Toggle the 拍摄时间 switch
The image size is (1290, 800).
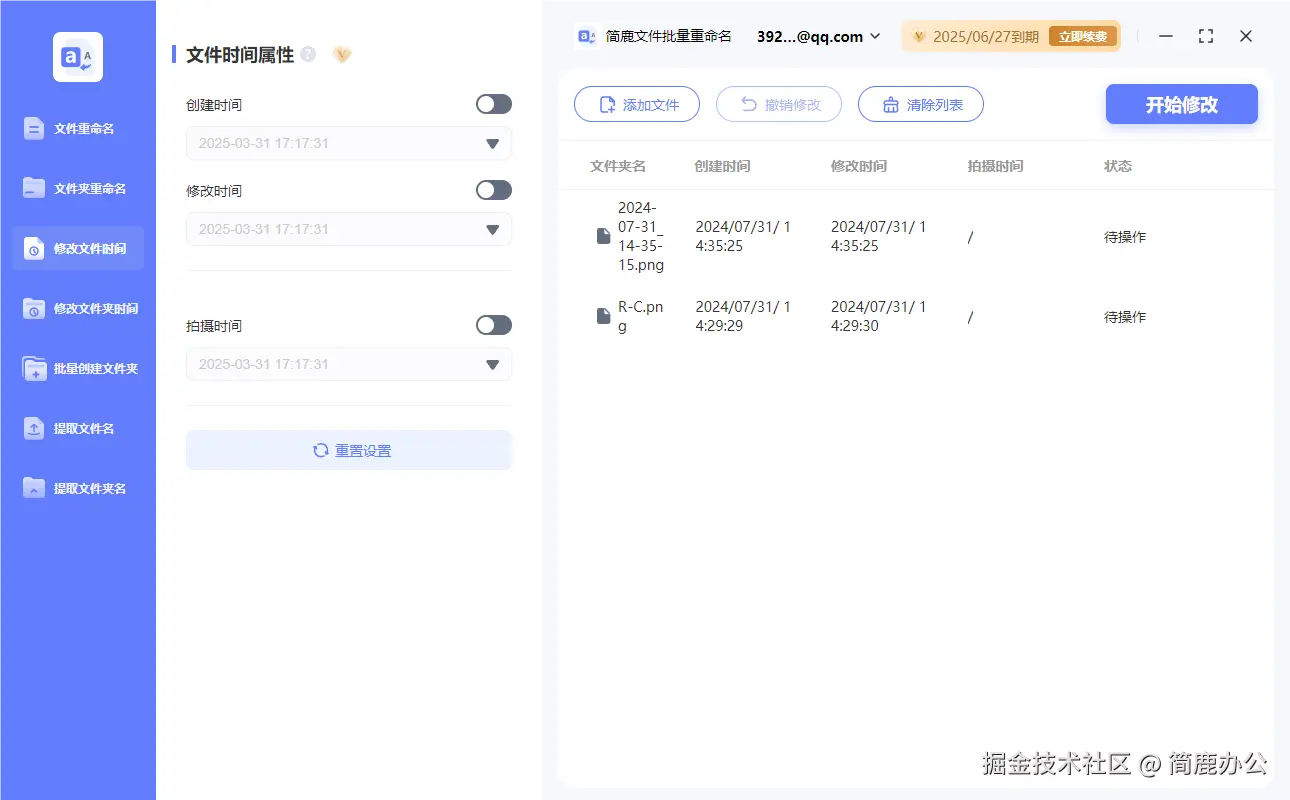click(494, 325)
